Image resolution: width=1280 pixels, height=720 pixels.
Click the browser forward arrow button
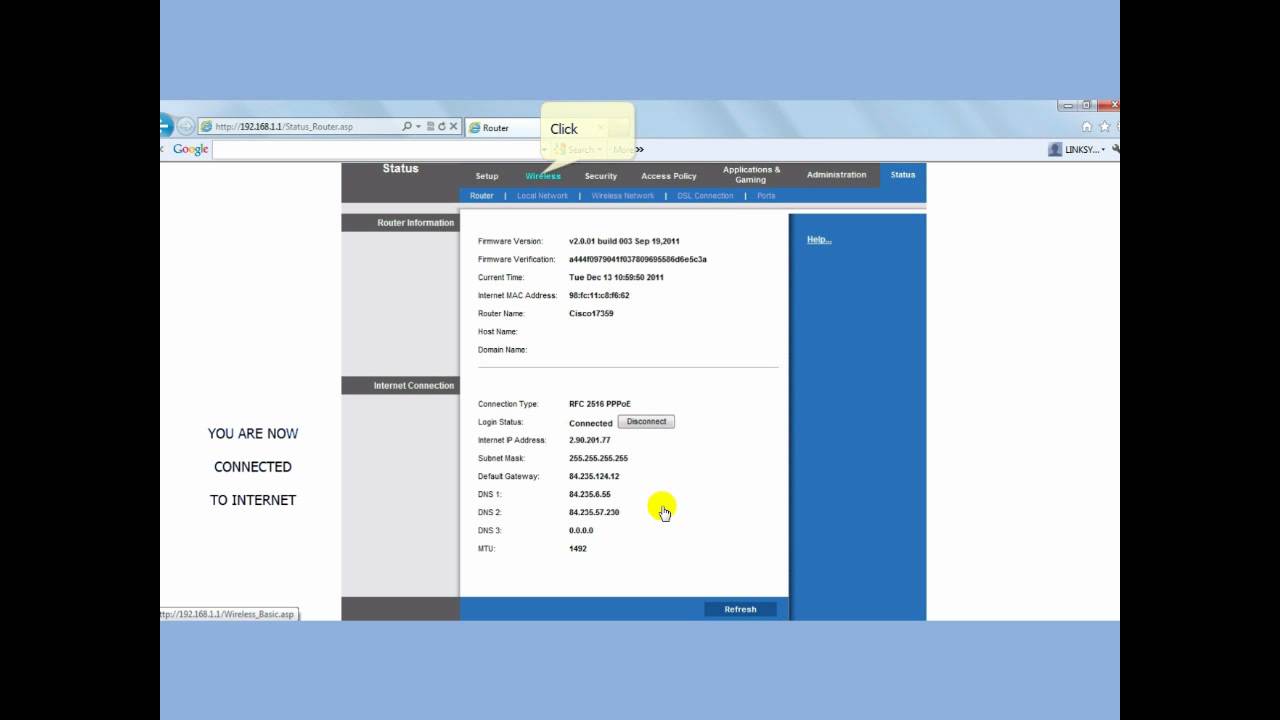[x=186, y=127]
